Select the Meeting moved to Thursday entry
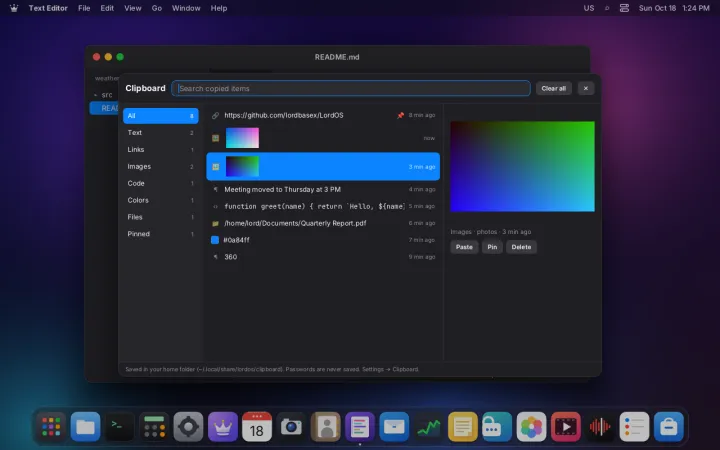 tap(323, 190)
